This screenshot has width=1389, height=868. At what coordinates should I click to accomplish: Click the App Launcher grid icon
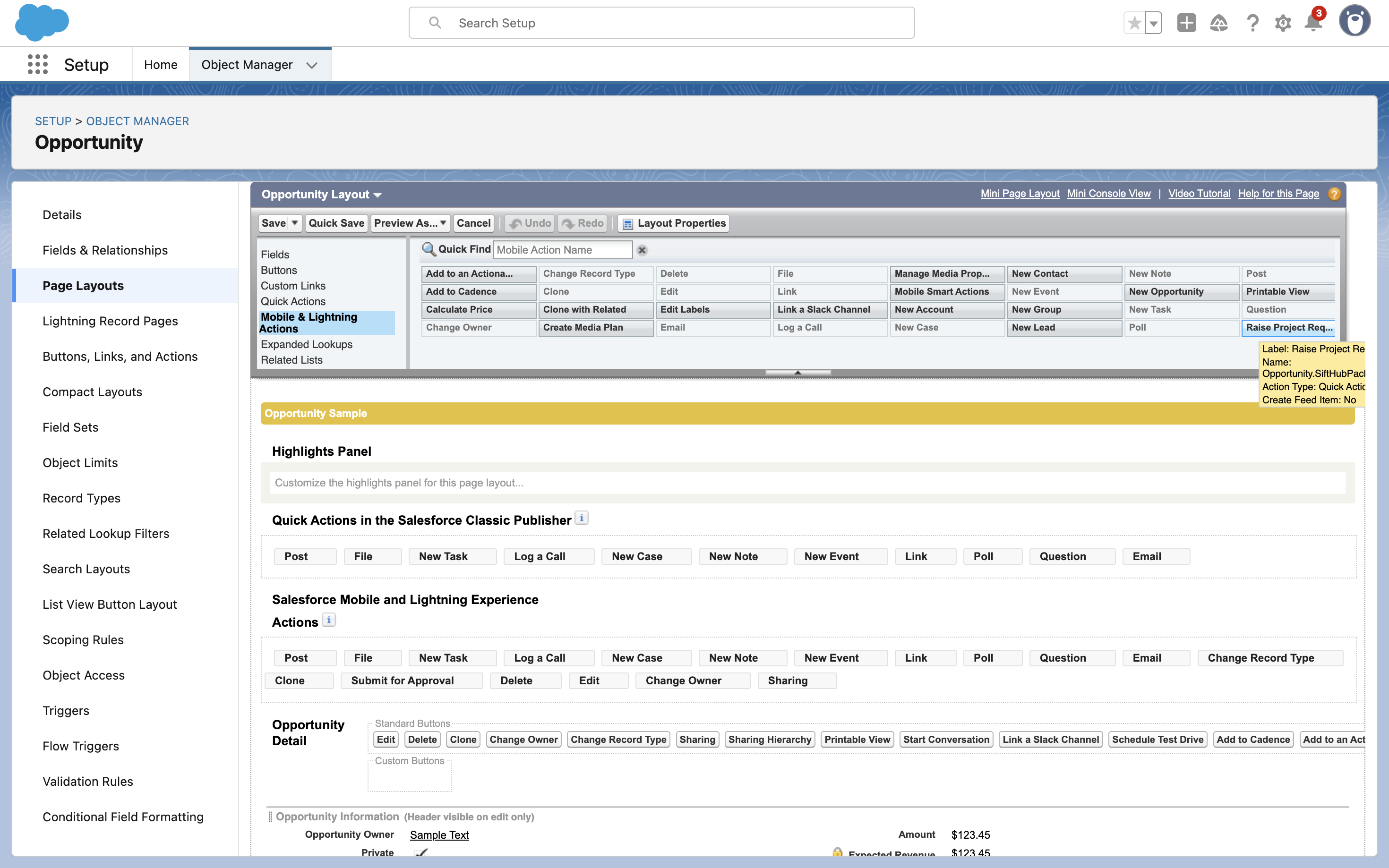tap(37, 64)
